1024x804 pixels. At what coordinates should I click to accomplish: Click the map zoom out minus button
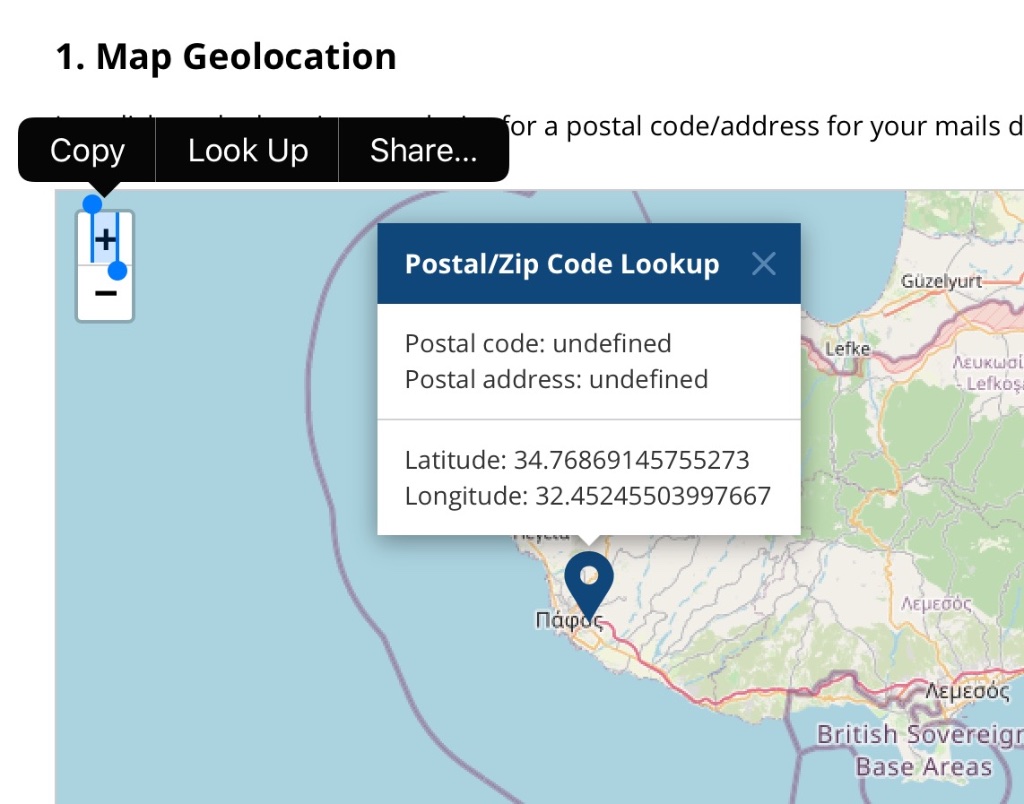105,294
